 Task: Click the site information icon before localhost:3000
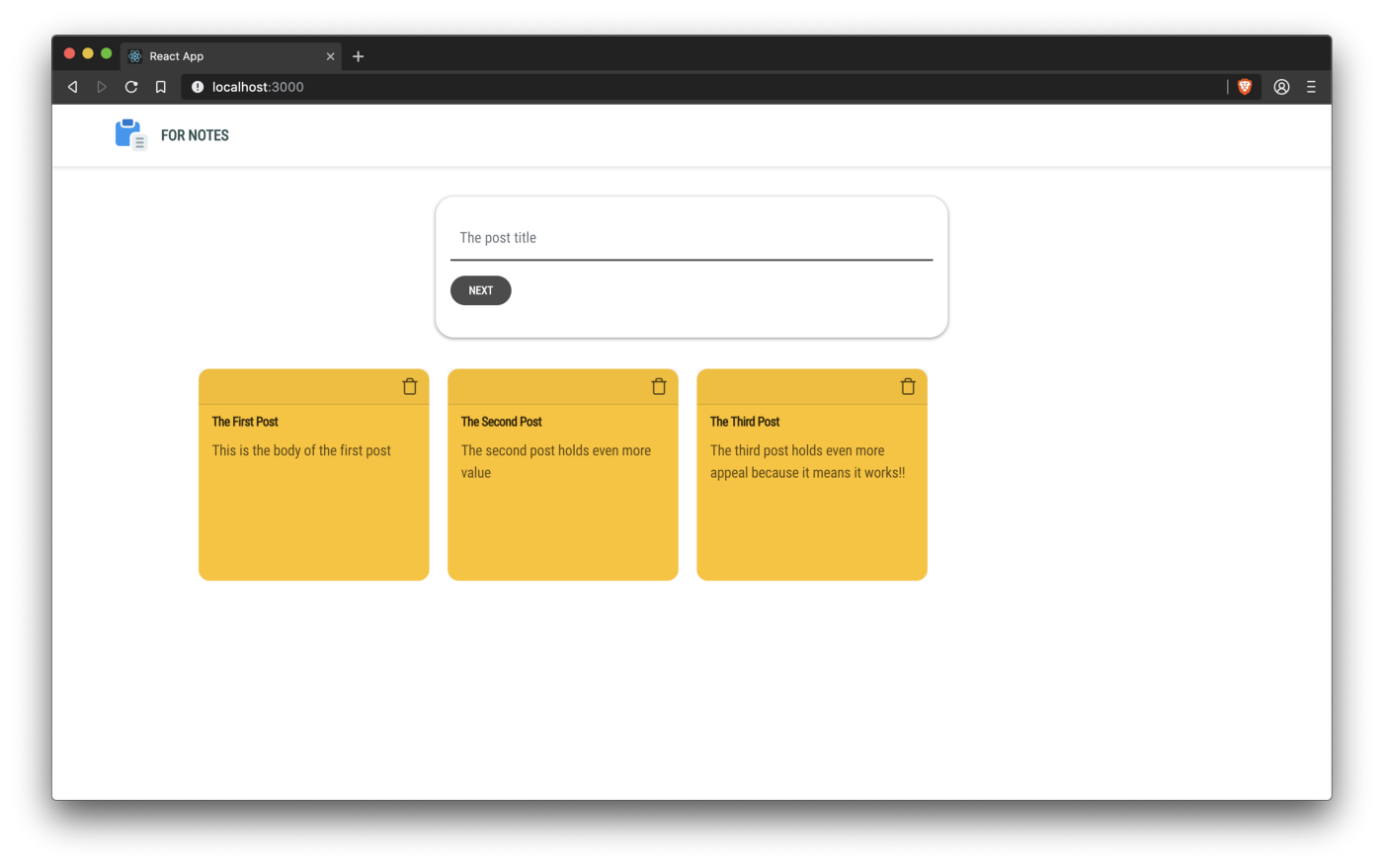(197, 86)
